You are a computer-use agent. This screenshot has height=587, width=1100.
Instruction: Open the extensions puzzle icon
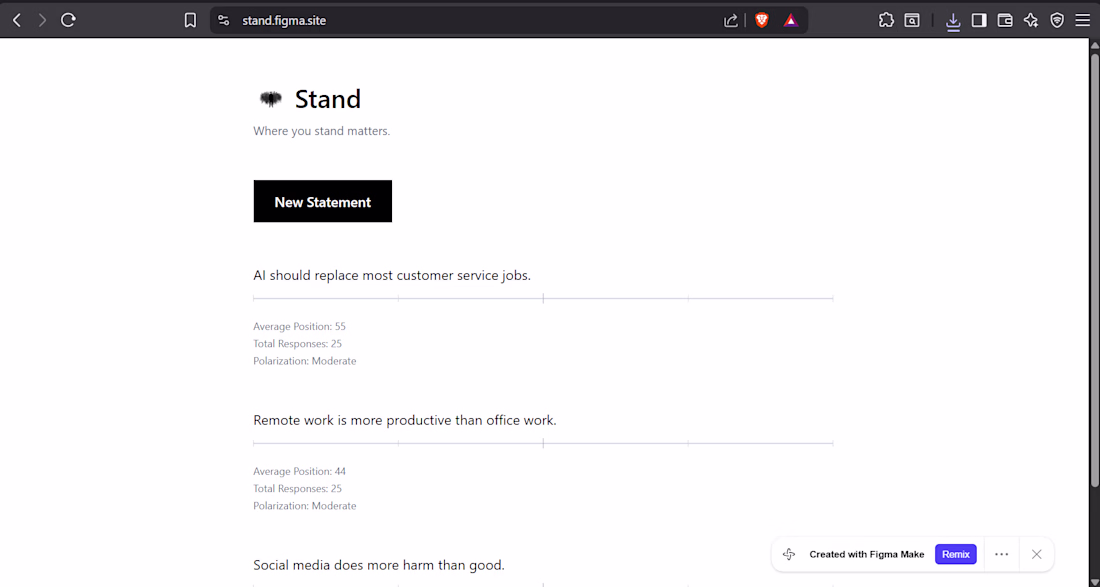pos(886,20)
